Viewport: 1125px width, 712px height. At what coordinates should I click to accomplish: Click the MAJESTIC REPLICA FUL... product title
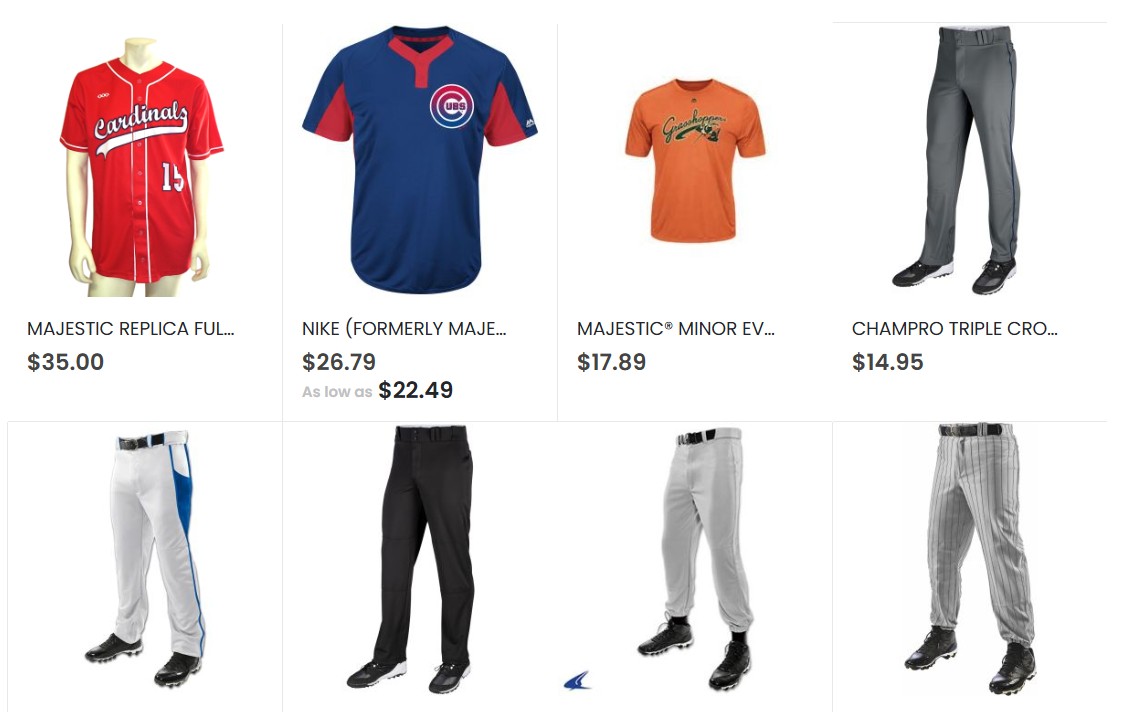(131, 329)
